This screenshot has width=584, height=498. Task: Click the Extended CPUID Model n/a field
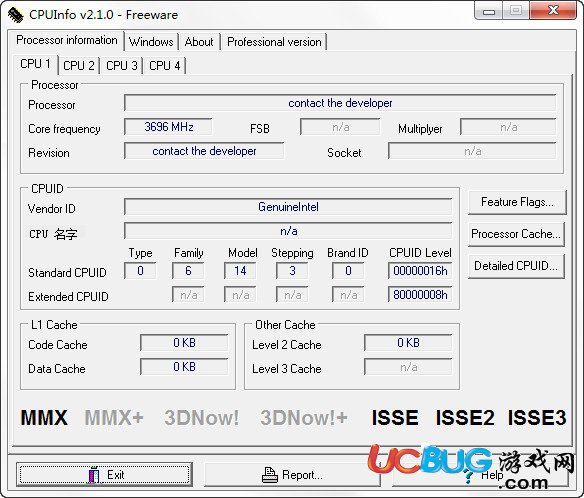[240, 295]
